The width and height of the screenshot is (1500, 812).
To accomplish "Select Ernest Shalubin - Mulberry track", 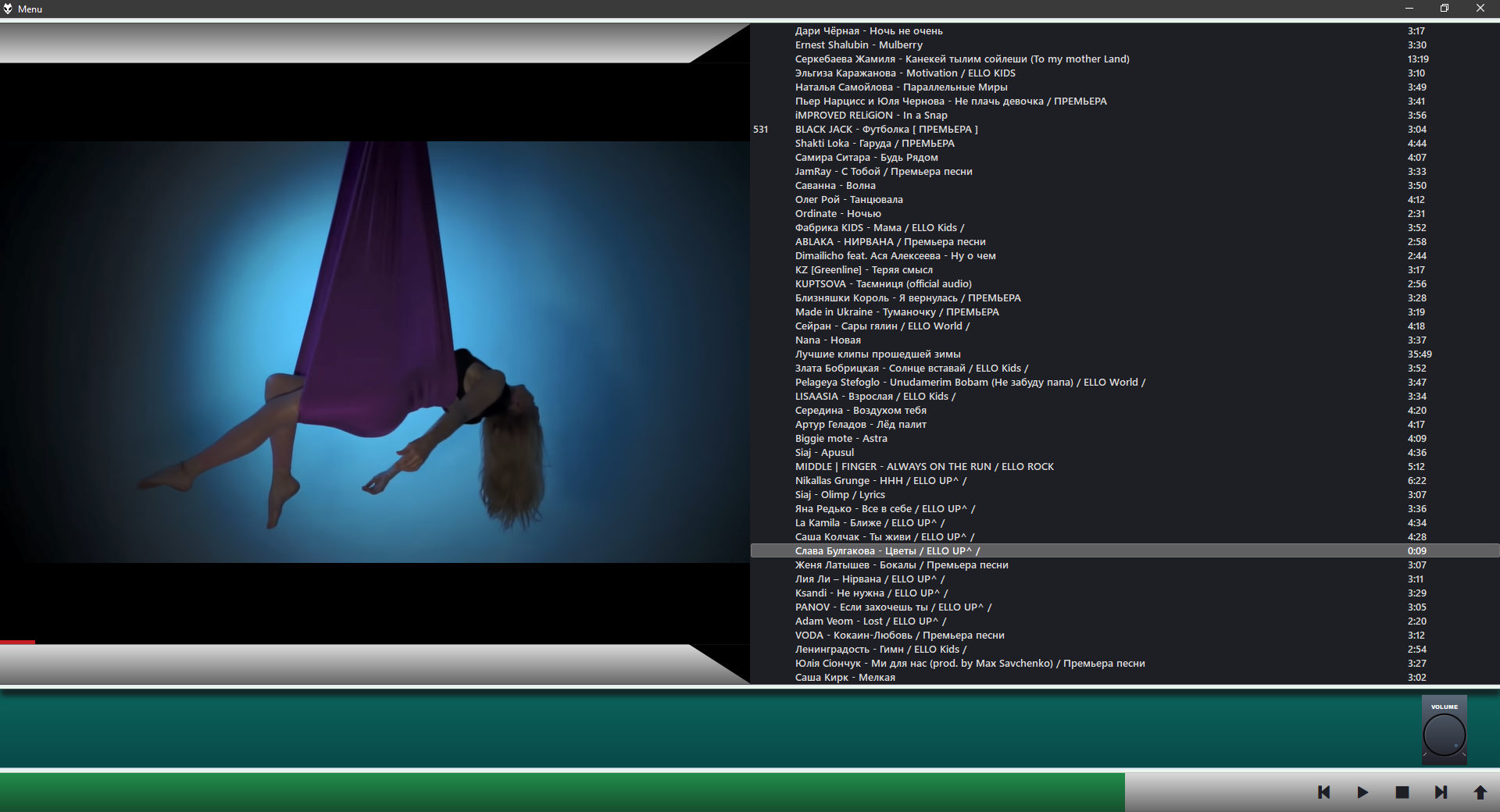I will pos(859,45).
